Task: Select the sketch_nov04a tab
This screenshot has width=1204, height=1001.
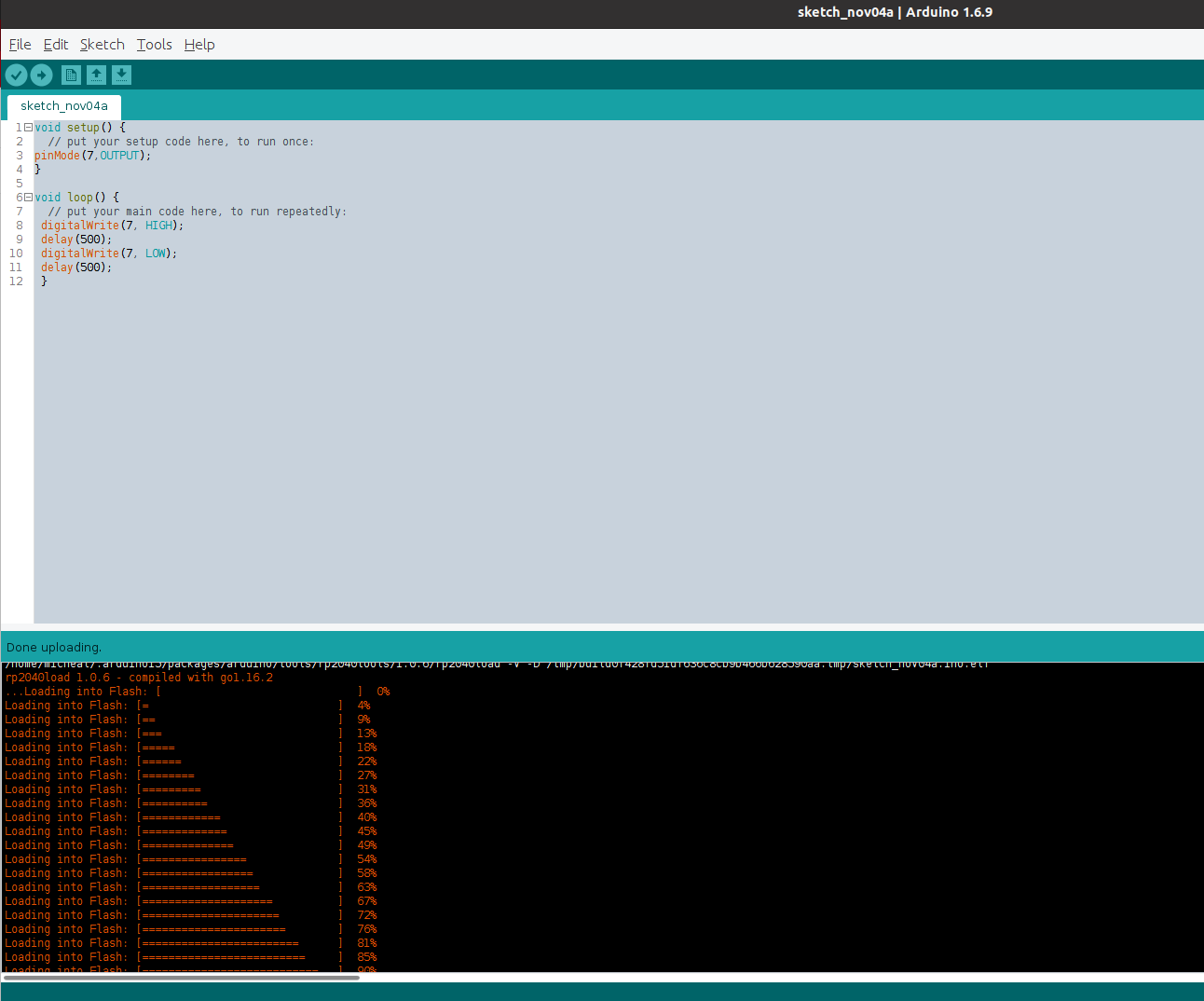Action: click(63, 105)
